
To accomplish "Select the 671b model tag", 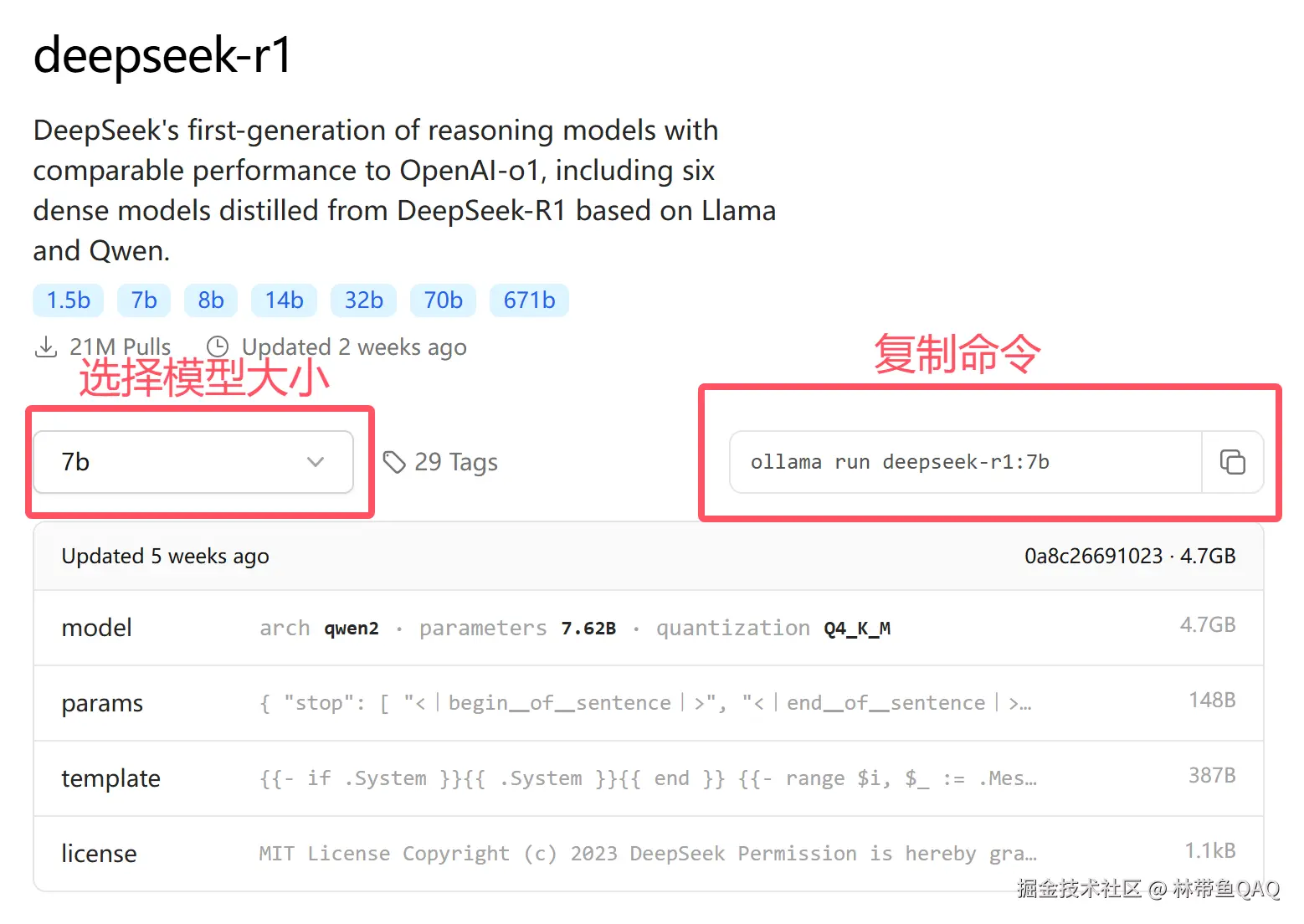I will [530, 300].
